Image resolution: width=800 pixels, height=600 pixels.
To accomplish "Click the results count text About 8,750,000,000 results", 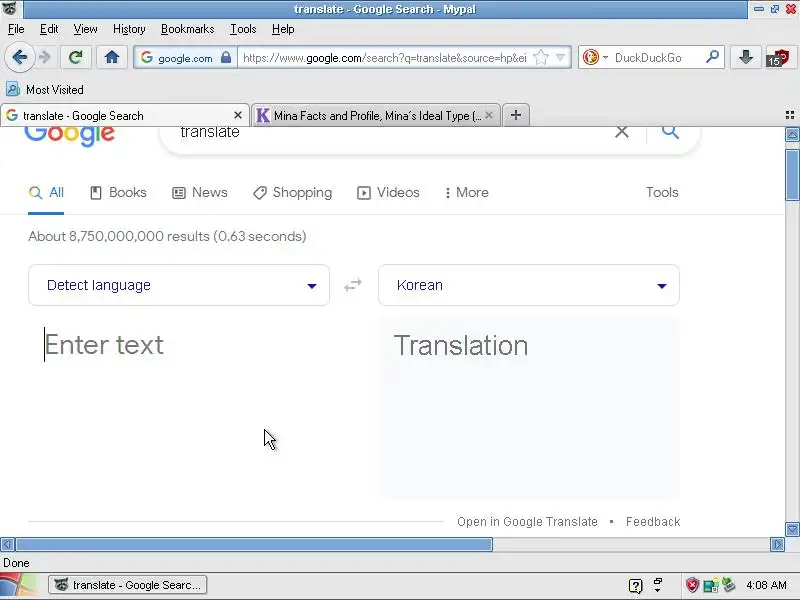I will click(167, 236).
